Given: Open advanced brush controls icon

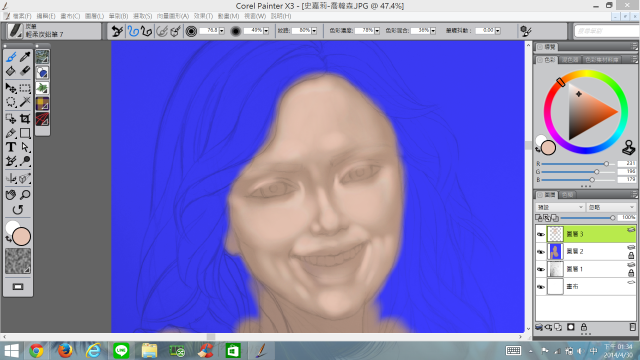Looking at the screenshot, I should click(526, 31).
